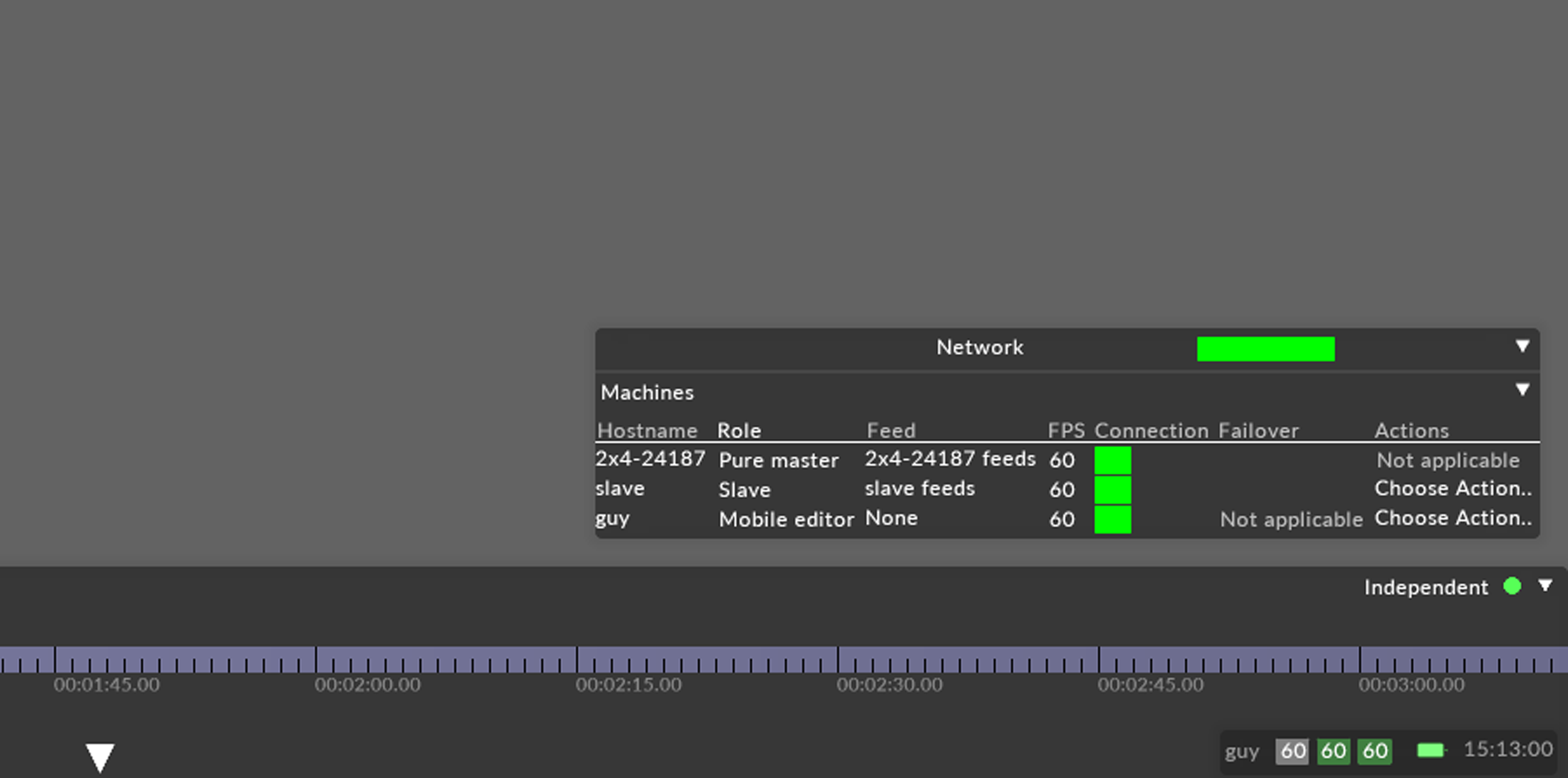Click the Mobile editor role
Image resolution: width=1568 pixels, height=778 pixels.
pos(787,520)
